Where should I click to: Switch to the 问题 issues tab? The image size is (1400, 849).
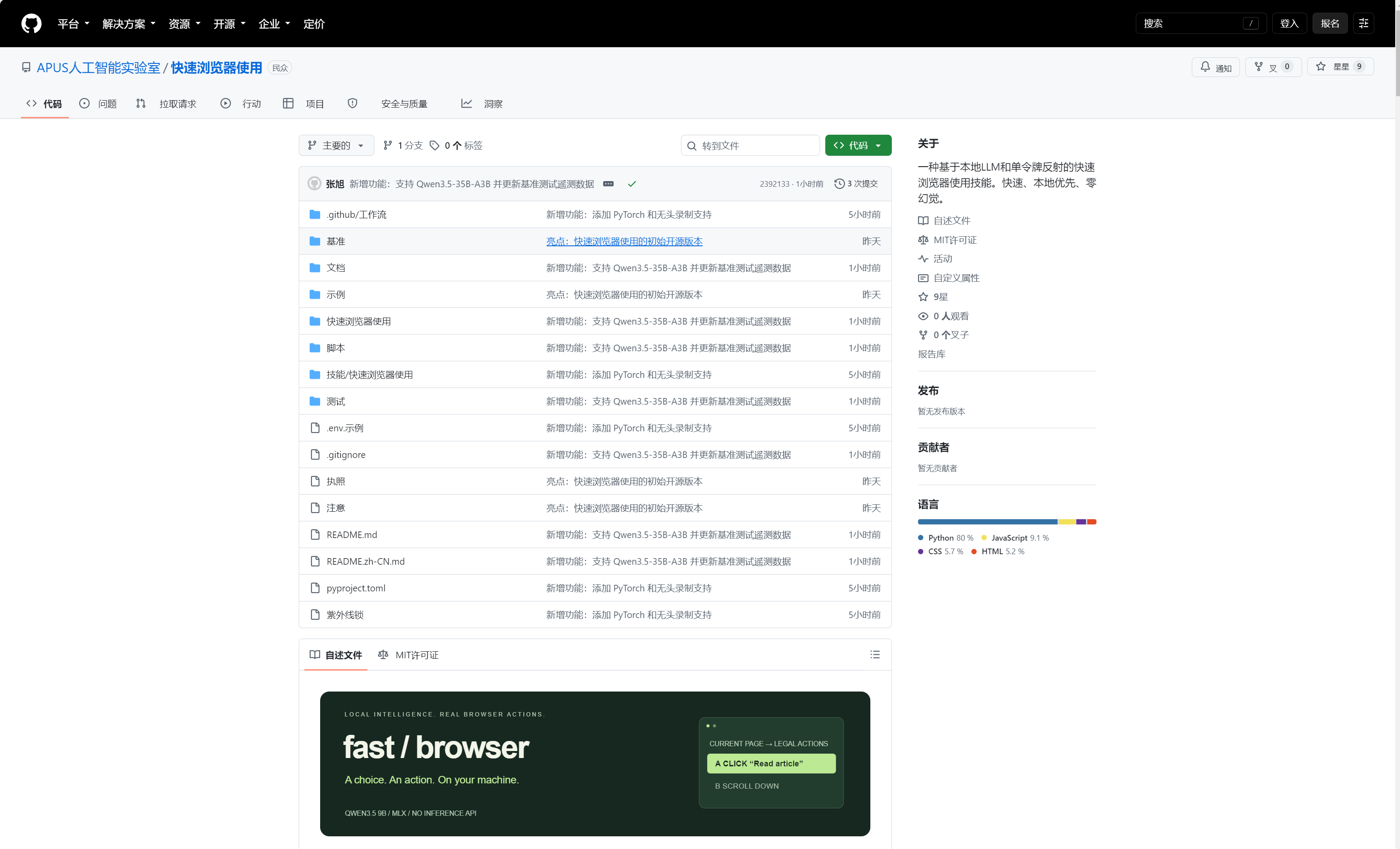(x=98, y=103)
